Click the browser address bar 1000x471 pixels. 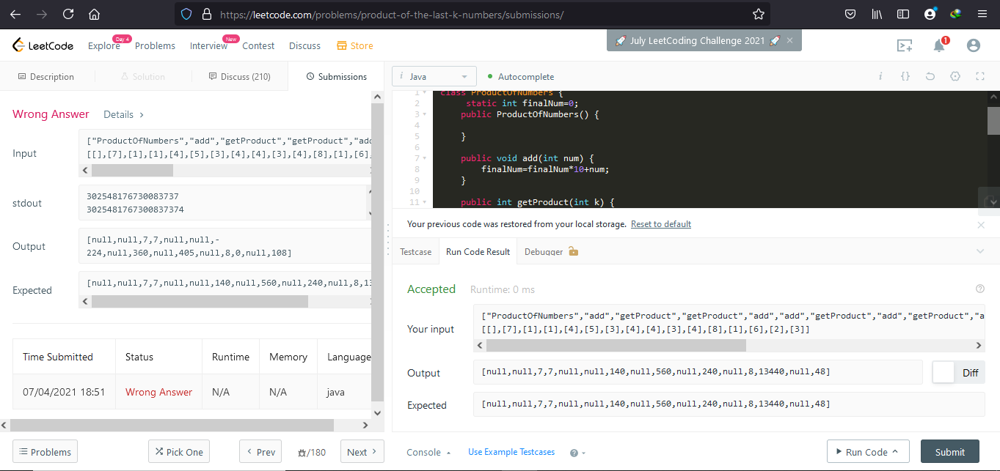point(472,14)
